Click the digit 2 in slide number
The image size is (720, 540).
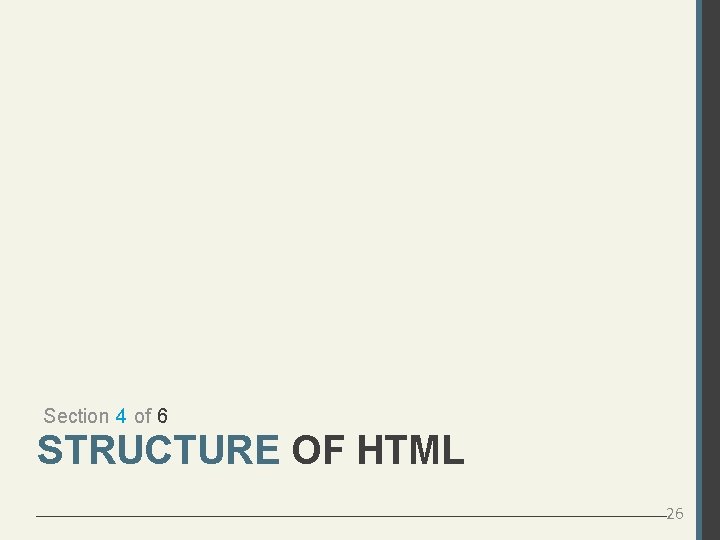point(671,513)
